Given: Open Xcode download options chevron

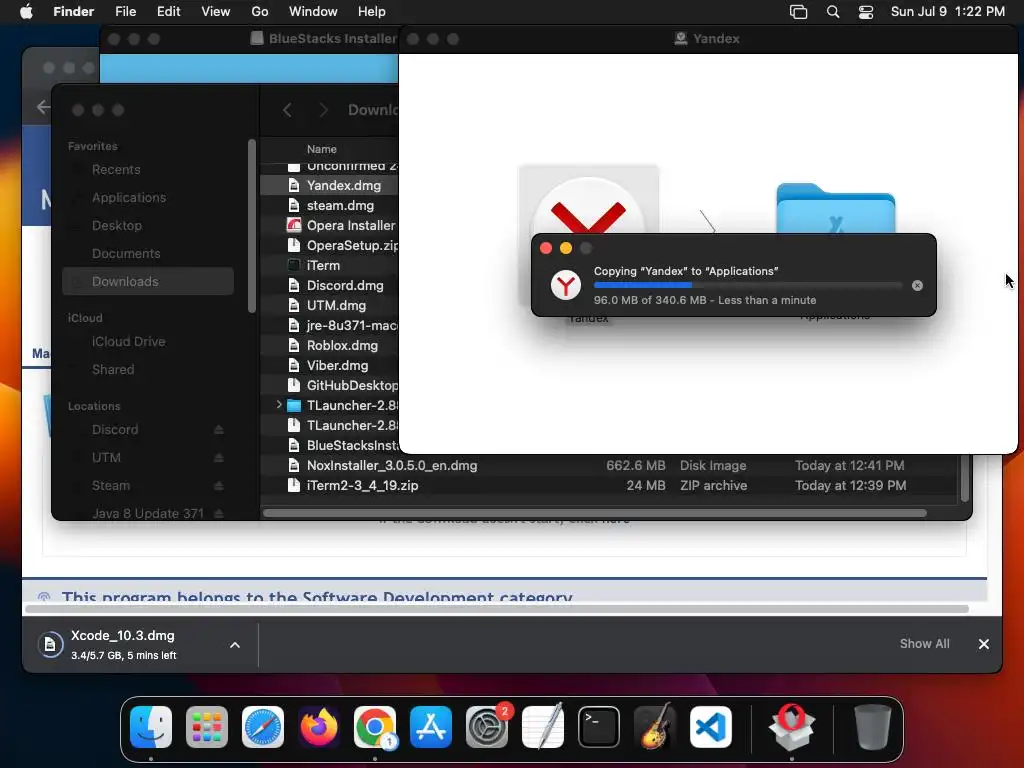Looking at the screenshot, I should point(235,645).
